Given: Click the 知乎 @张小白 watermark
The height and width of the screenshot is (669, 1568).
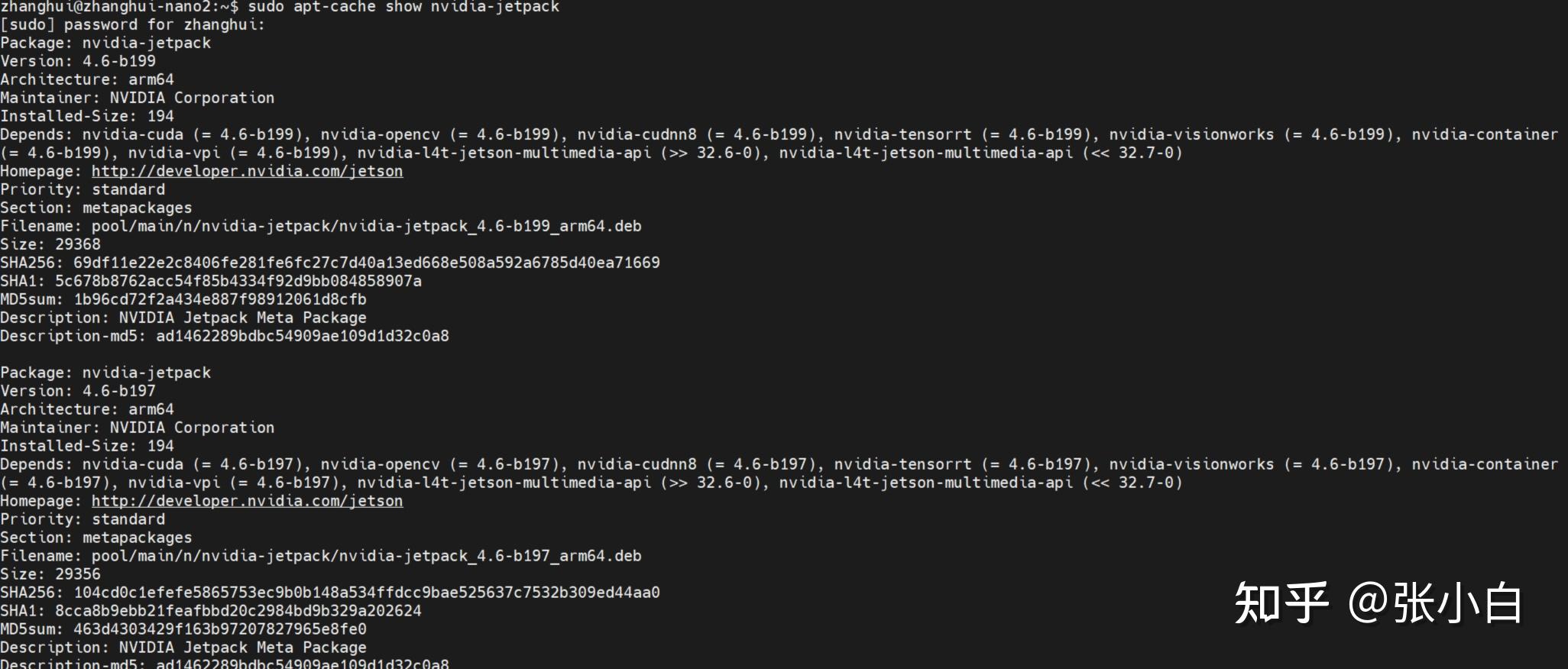Looking at the screenshot, I should coord(1378,603).
